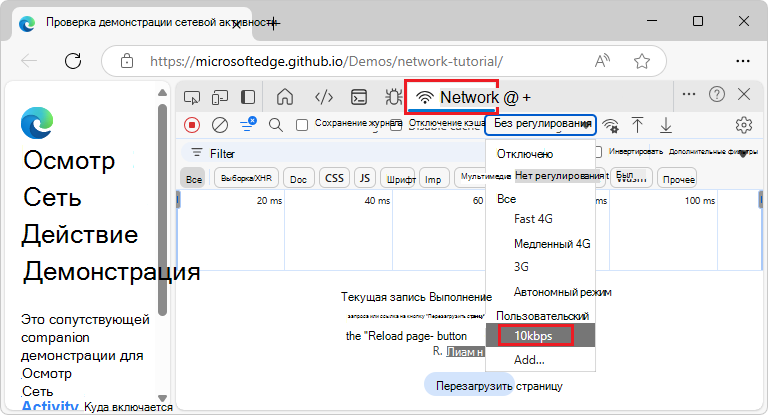Viewport: 768px width, 415px height.
Task: Open network conditions wifi-gear icon
Action: [610, 125]
